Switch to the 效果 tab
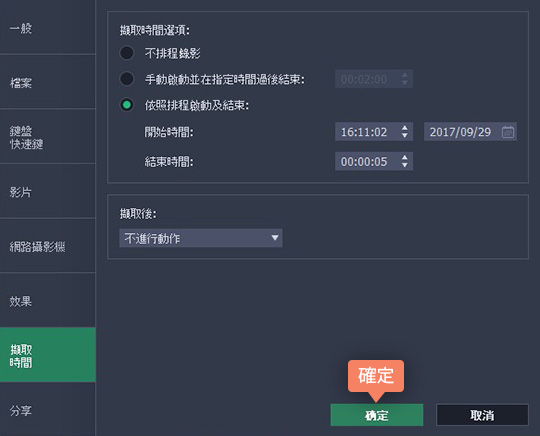 [x=48, y=301]
